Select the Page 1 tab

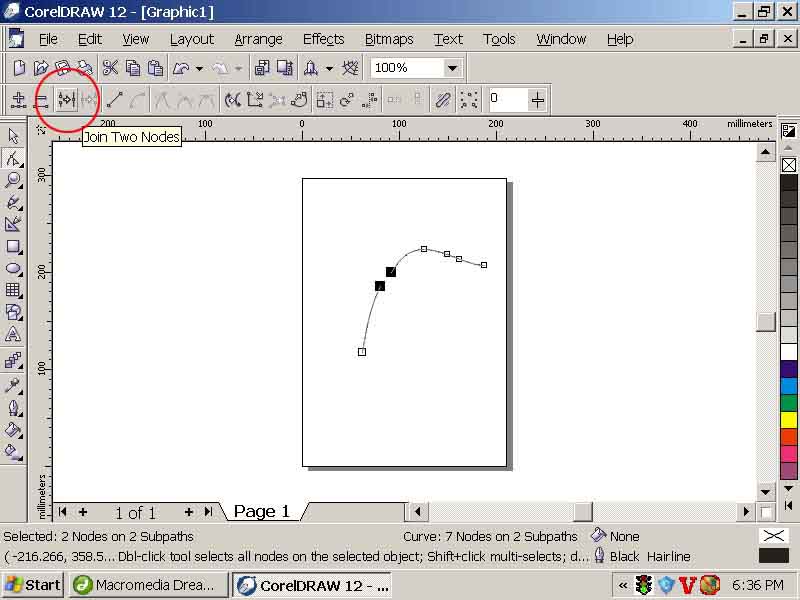click(262, 511)
